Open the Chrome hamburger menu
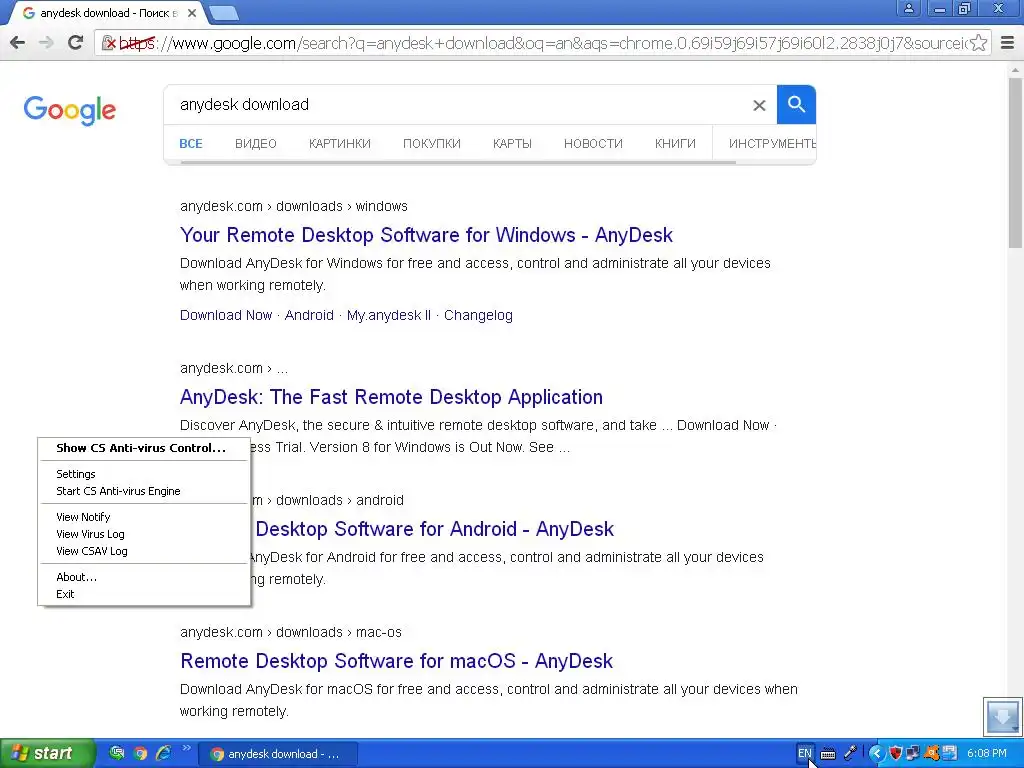The image size is (1024, 768). (1007, 43)
